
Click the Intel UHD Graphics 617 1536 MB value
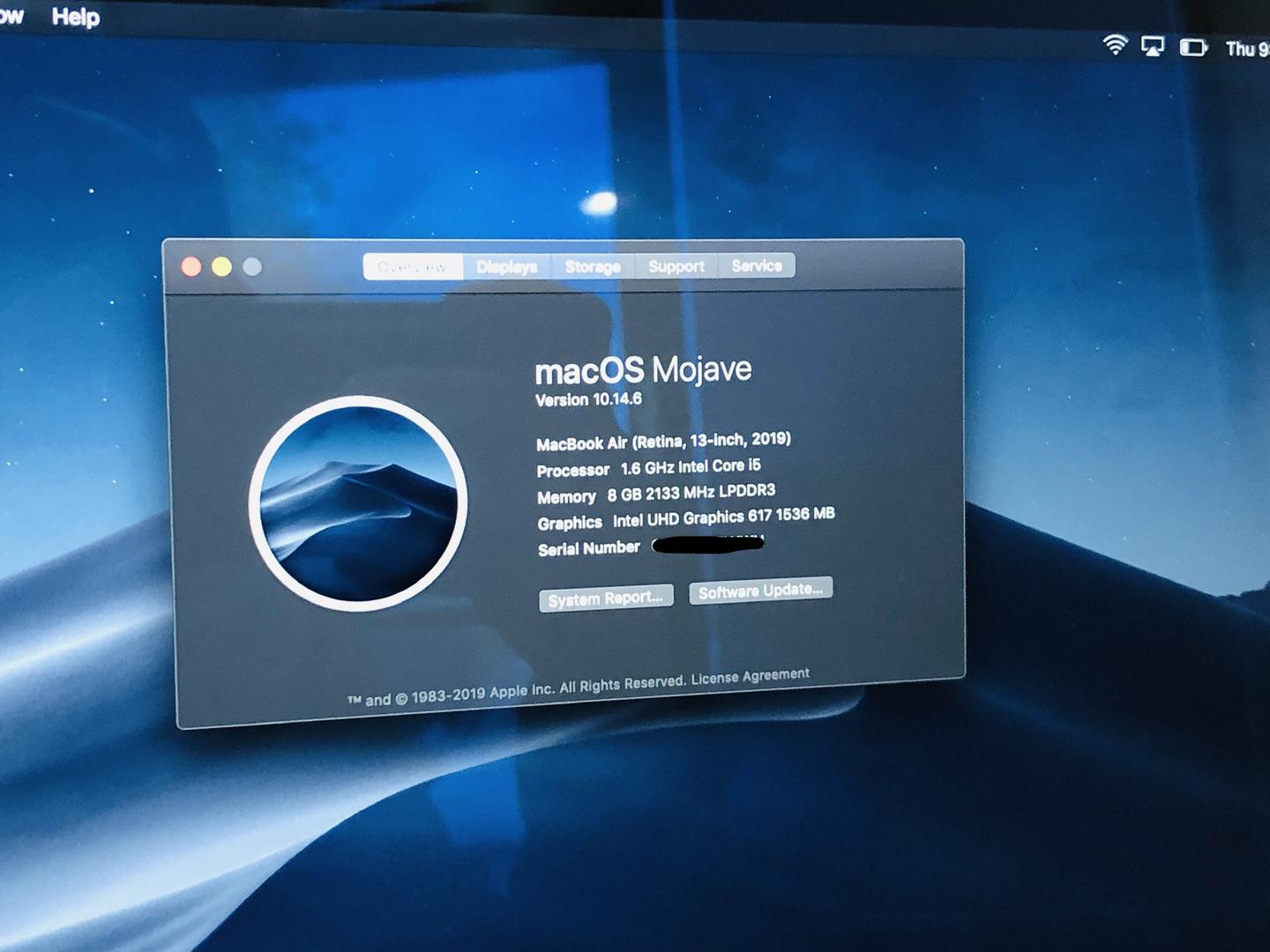pyautogui.click(x=724, y=517)
